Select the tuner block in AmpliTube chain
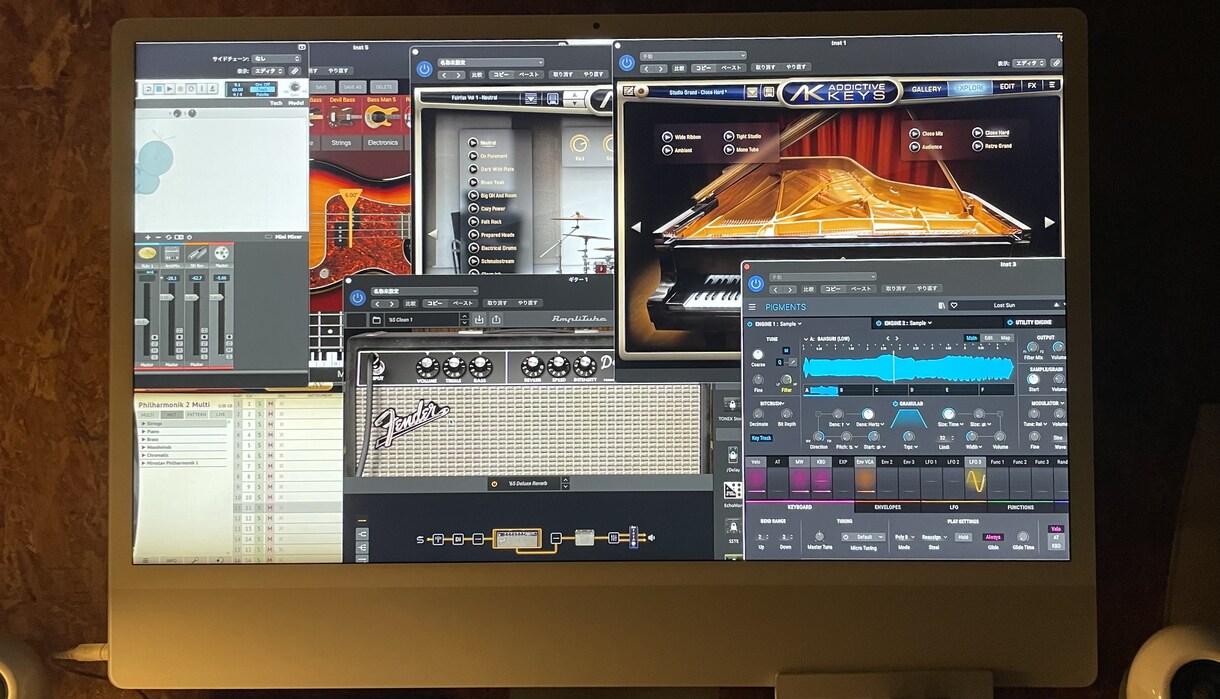The height and width of the screenshot is (699, 1220). [x=437, y=539]
